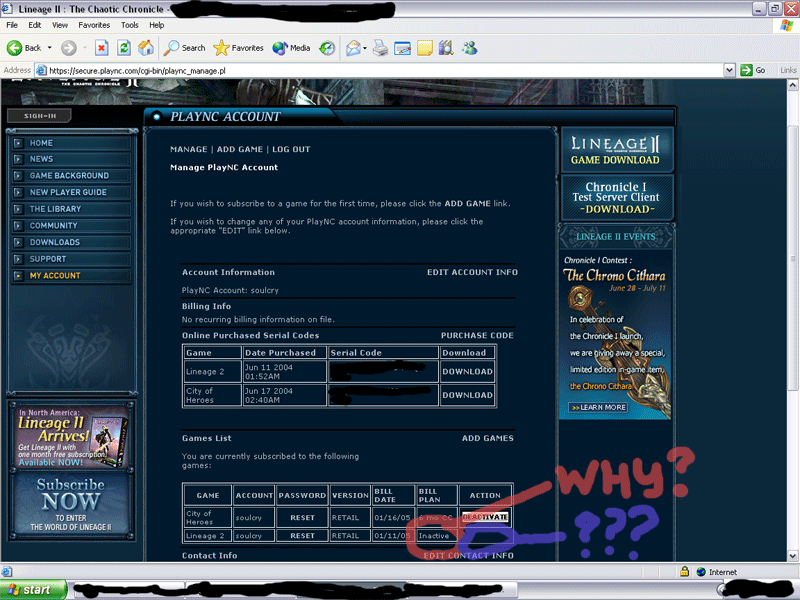Image resolution: width=800 pixels, height=600 pixels.
Task: Open the Edit menu
Action: coord(35,25)
